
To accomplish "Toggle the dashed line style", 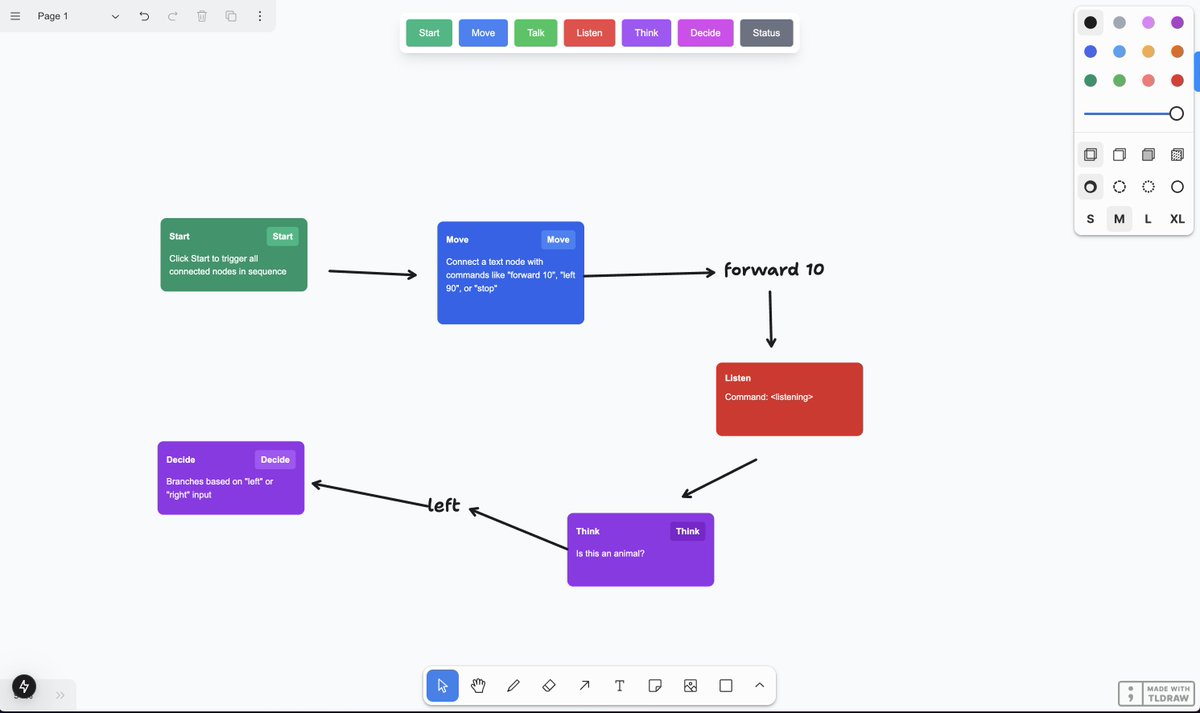I will 1119,186.
